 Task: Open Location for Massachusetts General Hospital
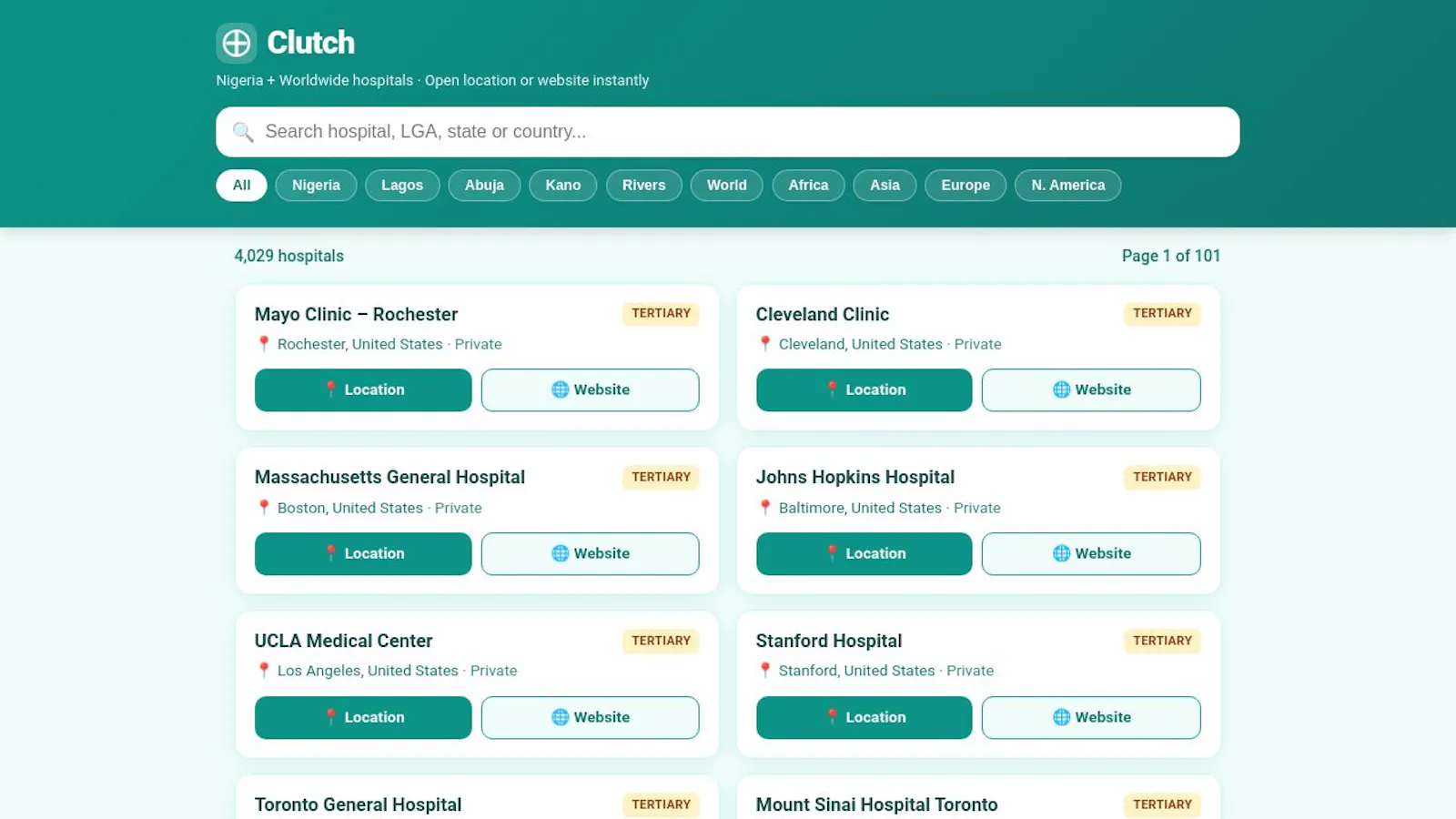[363, 553]
